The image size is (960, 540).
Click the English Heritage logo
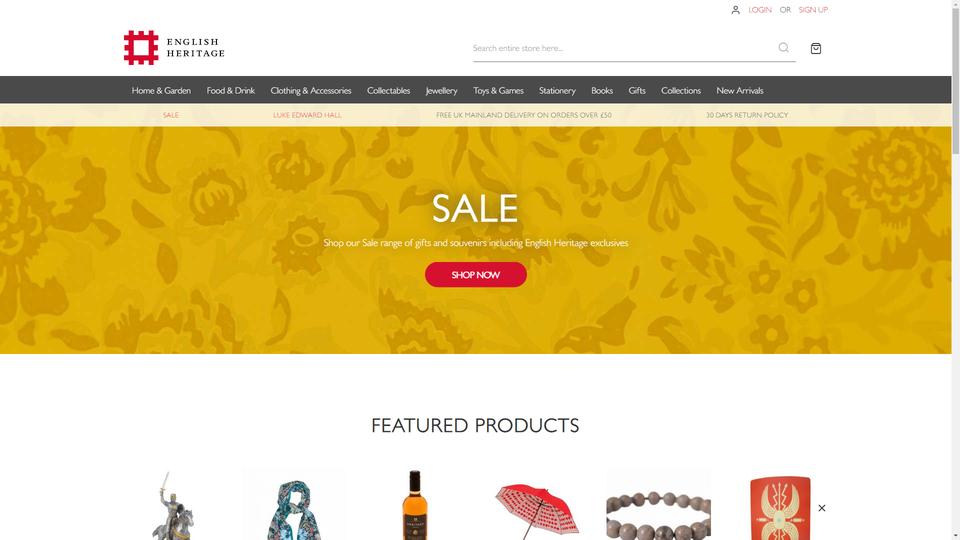(174, 48)
